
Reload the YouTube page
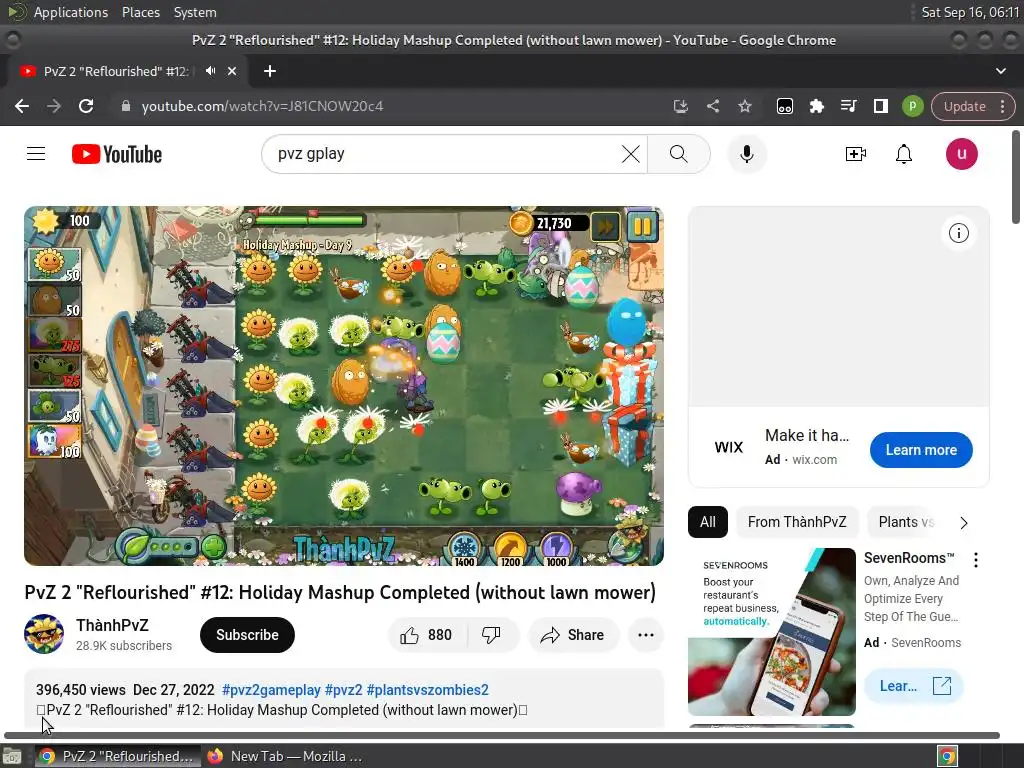86,106
